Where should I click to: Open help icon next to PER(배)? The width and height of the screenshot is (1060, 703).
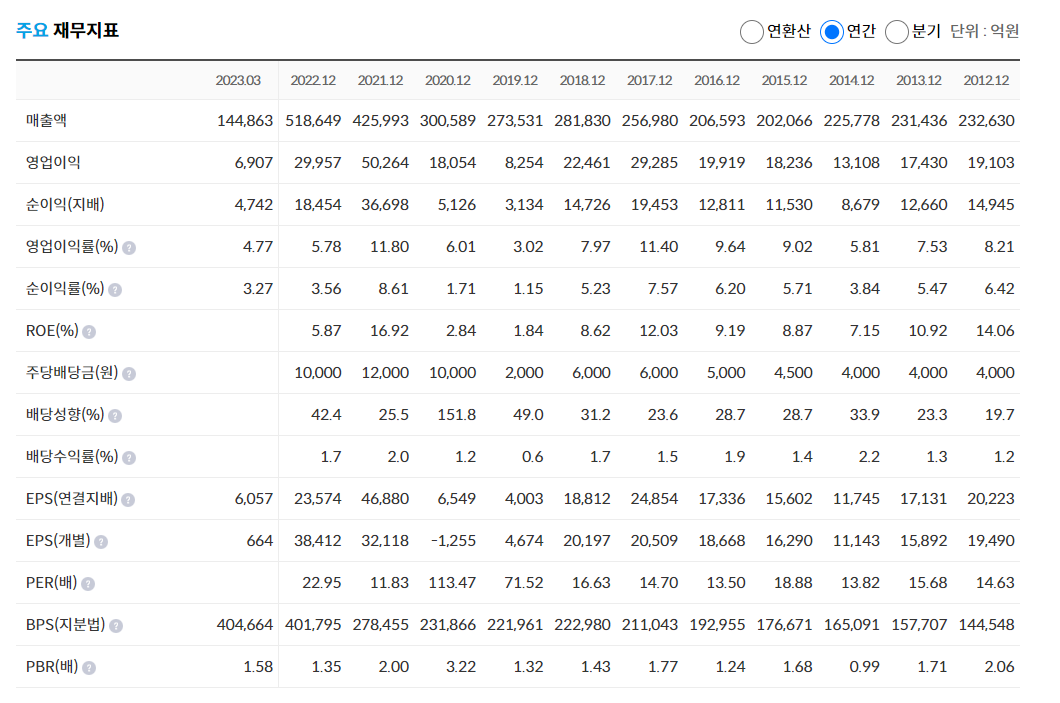pos(88,583)
